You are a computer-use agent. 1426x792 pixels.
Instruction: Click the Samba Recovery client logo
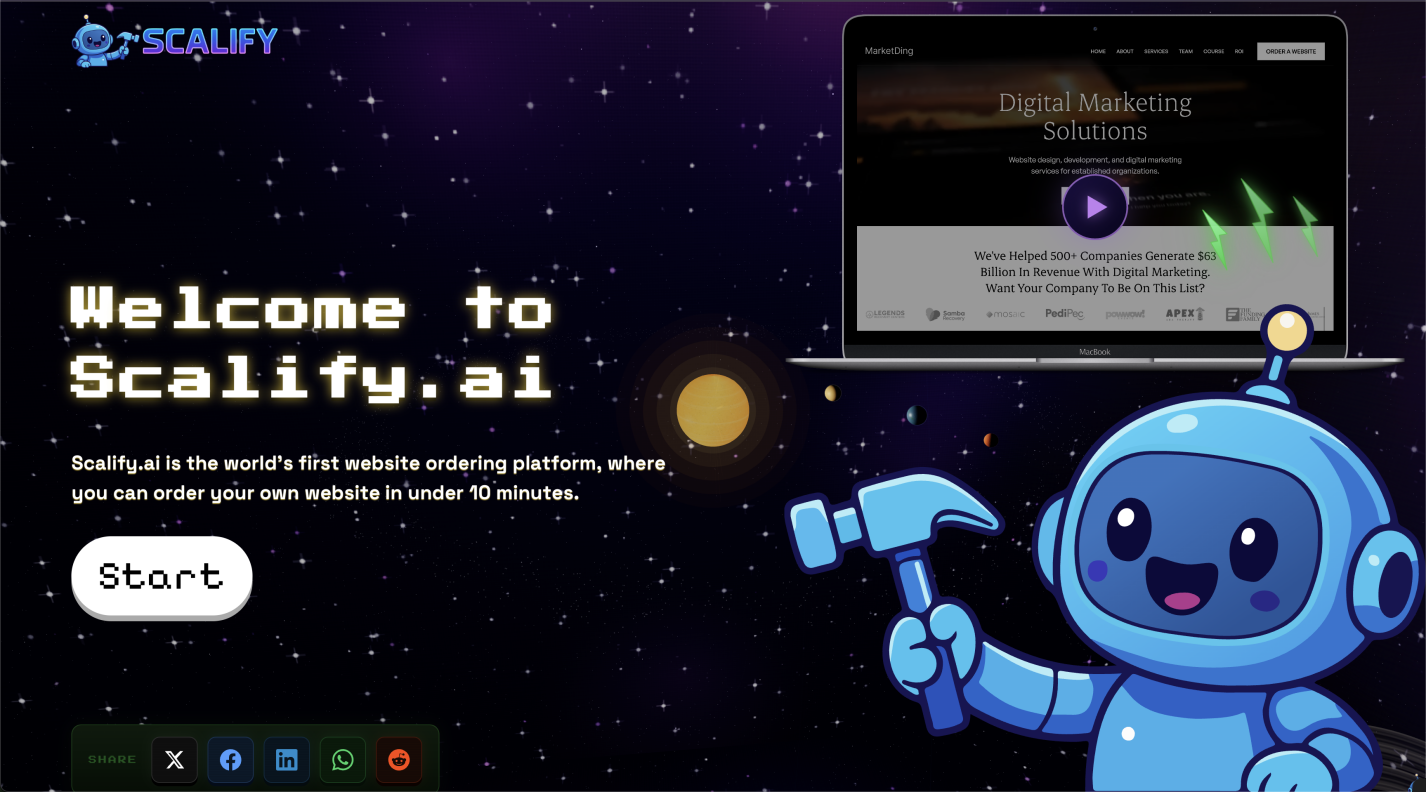click(946, 314)
